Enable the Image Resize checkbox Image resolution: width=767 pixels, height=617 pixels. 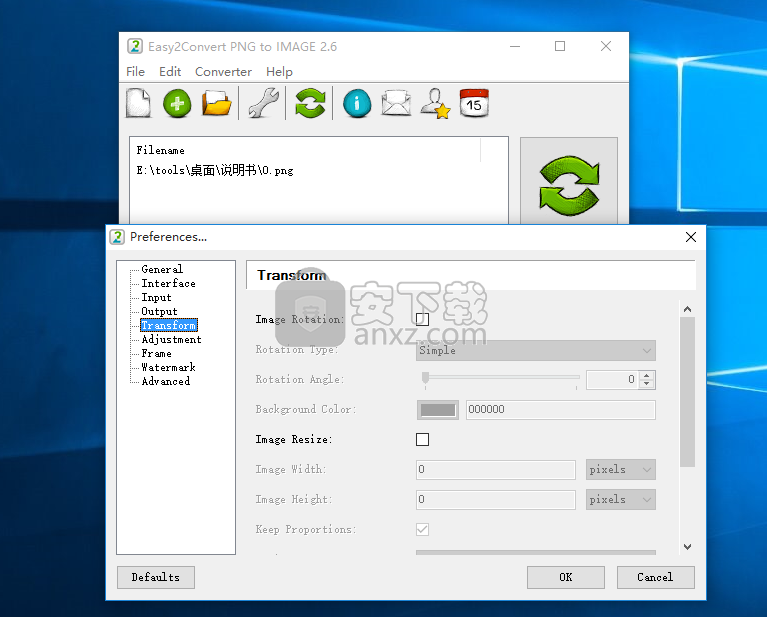tap(422, 439)
